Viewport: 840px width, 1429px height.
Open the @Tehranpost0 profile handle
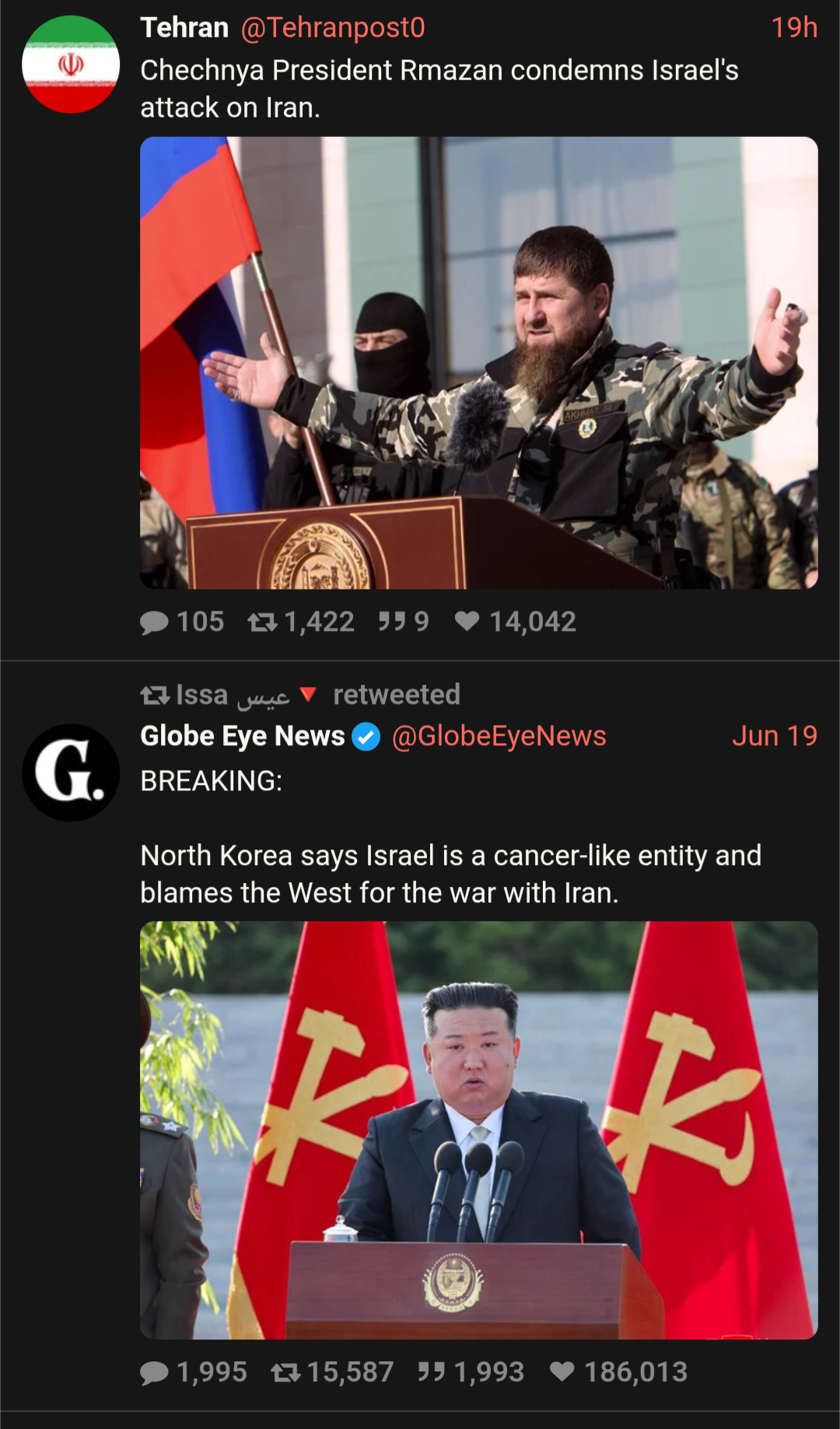(333, 28)
